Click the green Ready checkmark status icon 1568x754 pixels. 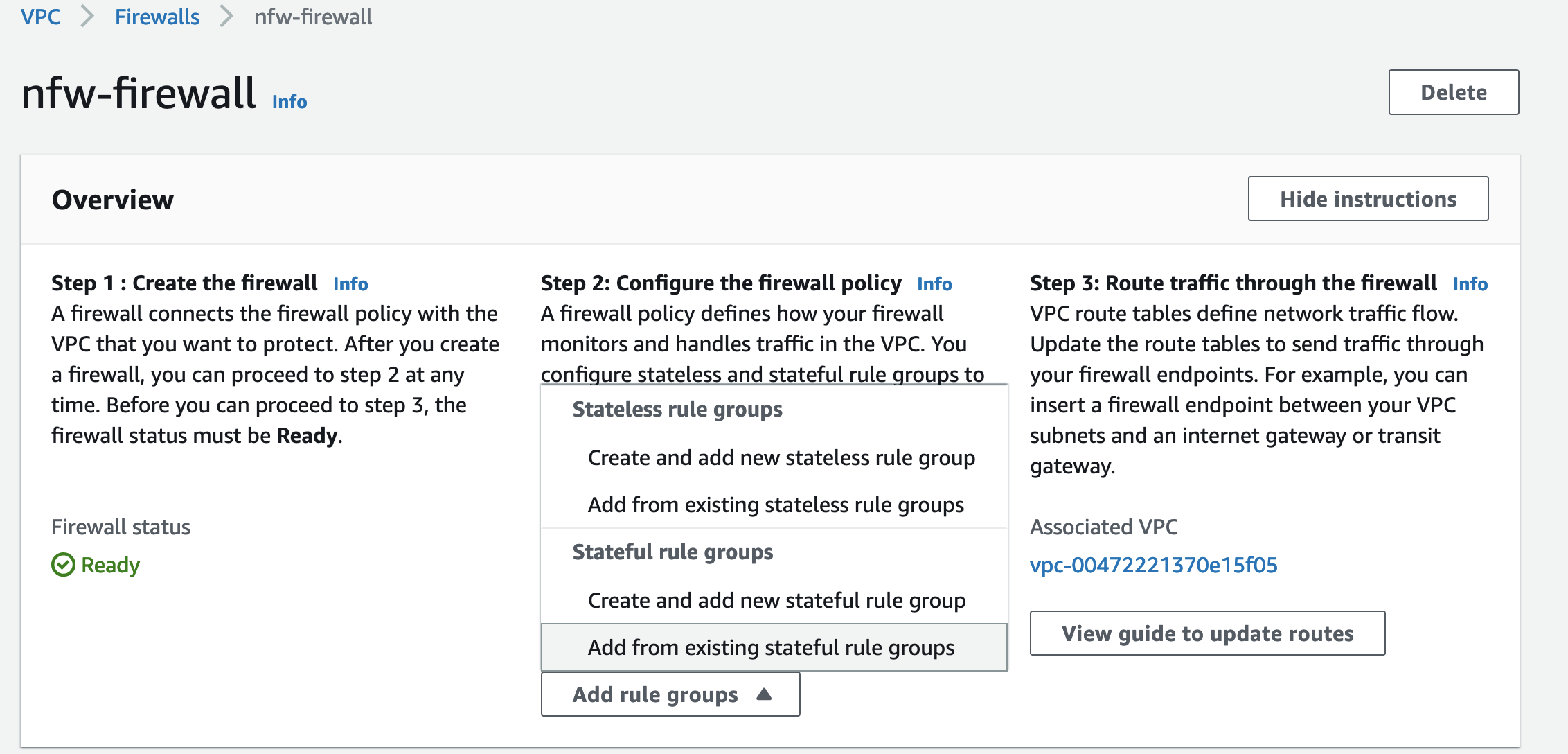pyautogui.click(x=63, y=565)
